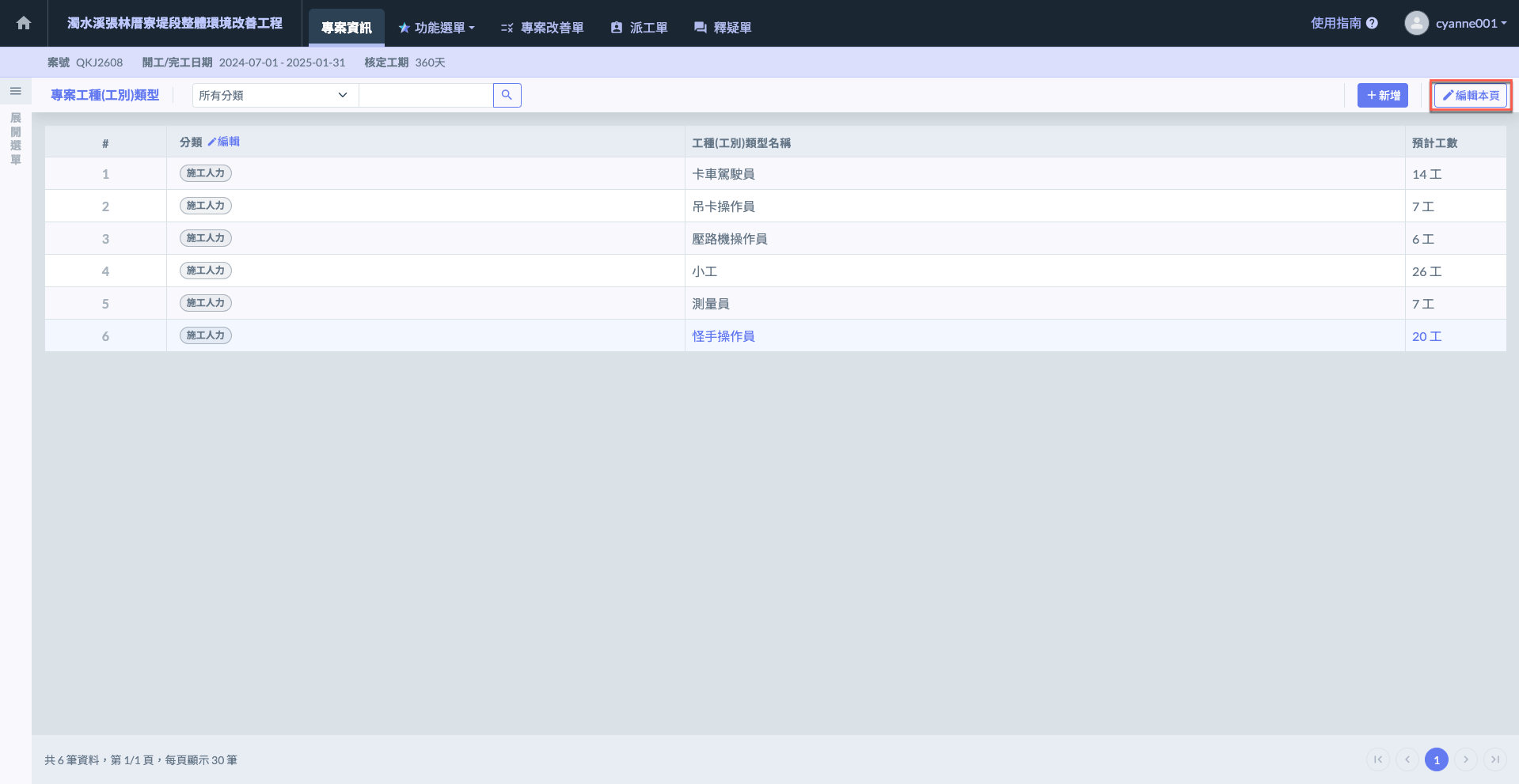
Task: Click the 新增 add button
Action: click(x=1382, y=95)
